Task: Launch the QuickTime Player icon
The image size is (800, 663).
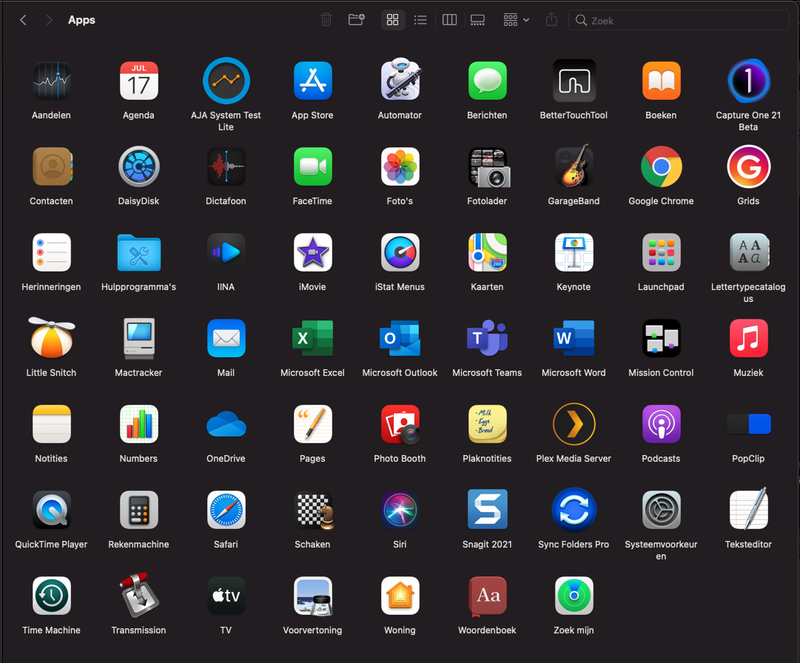Action: pos(52,510)
